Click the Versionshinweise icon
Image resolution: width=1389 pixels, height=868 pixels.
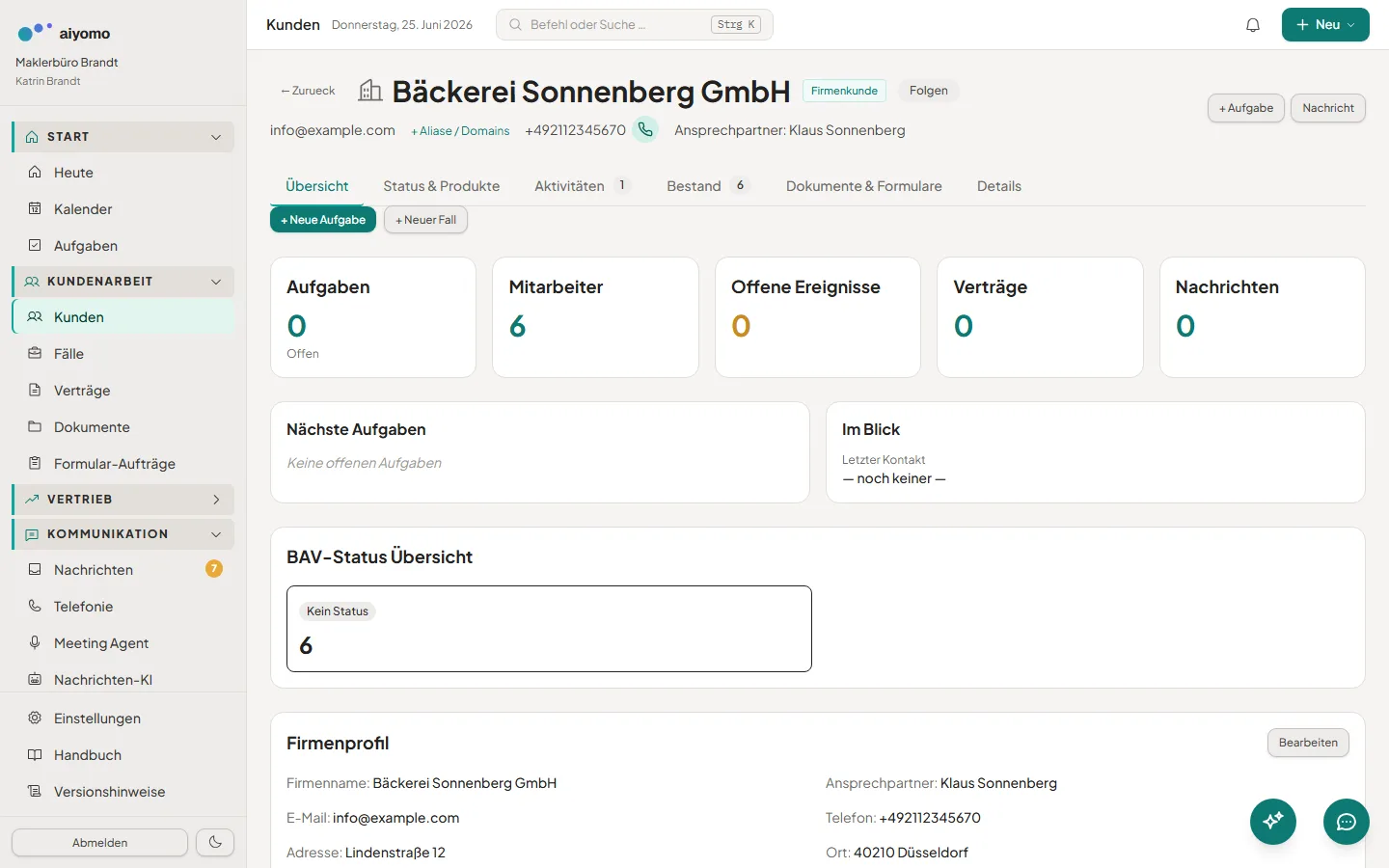click(35, 791)
